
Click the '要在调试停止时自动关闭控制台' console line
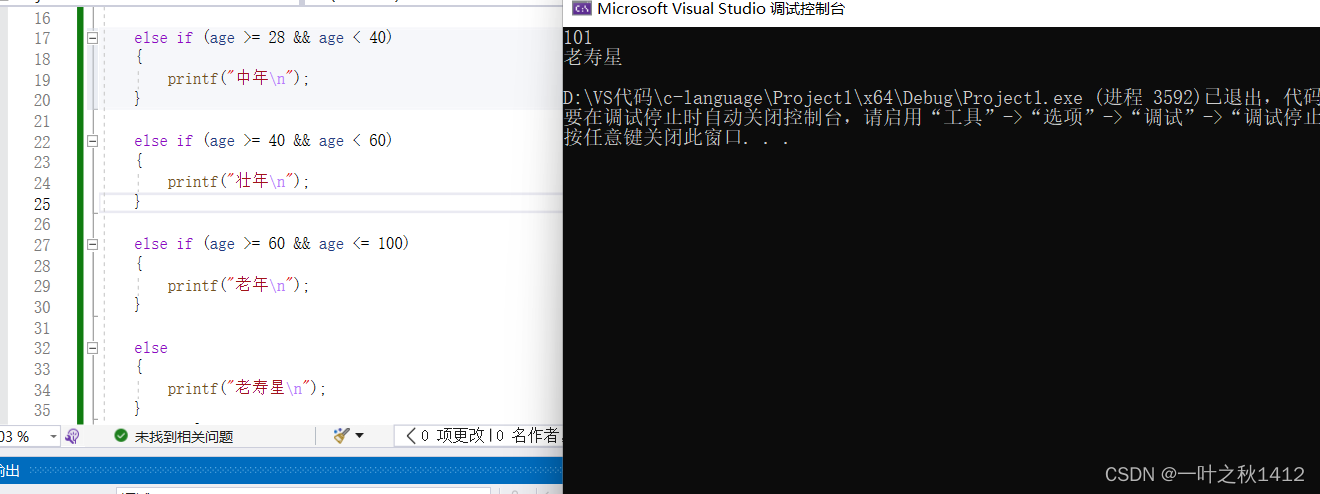click(941, 118)
